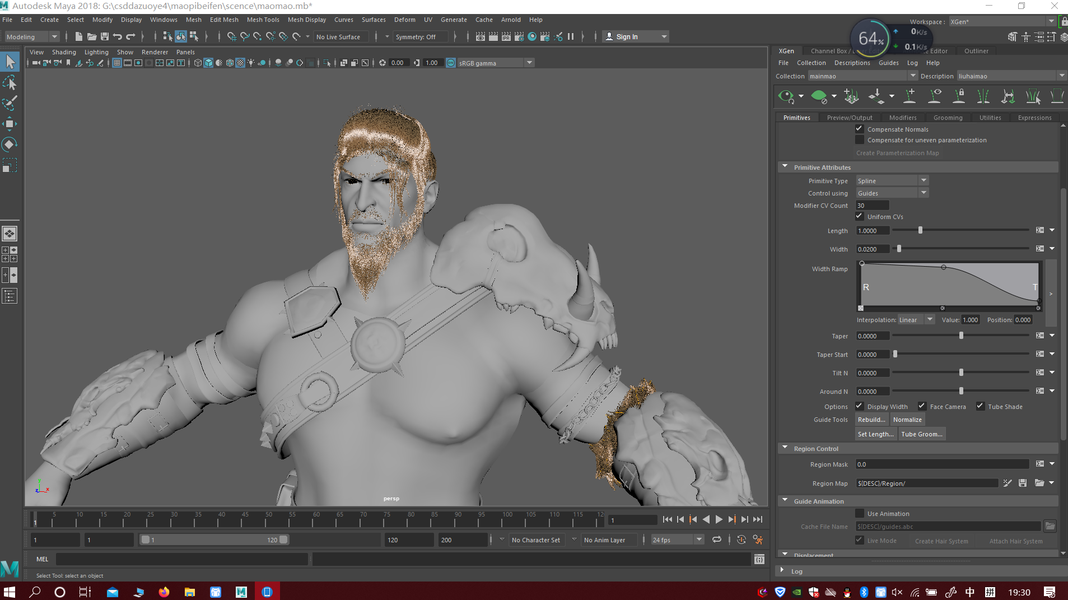Toggle the Display Width option
This screenshot has width=1068, height=600.
pyautogui.click(x=860, y=406)
